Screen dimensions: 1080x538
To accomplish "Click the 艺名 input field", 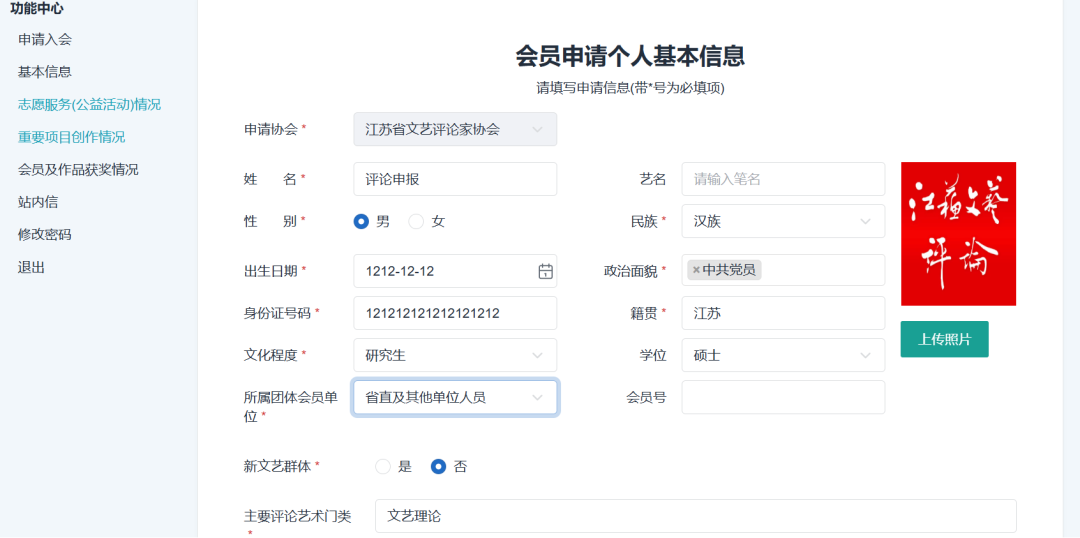I will [x=782, y=179].
